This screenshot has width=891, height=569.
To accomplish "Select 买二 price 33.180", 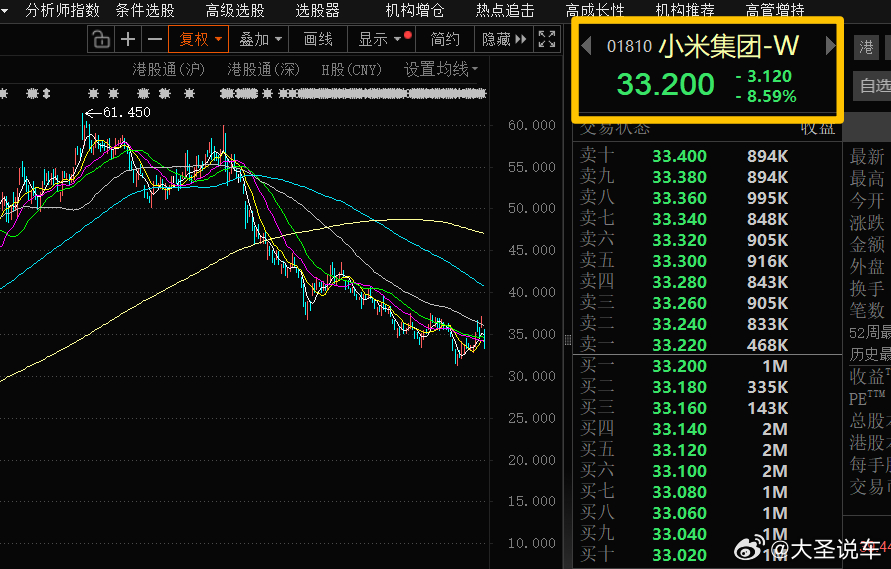I will (x=680, y=387).
